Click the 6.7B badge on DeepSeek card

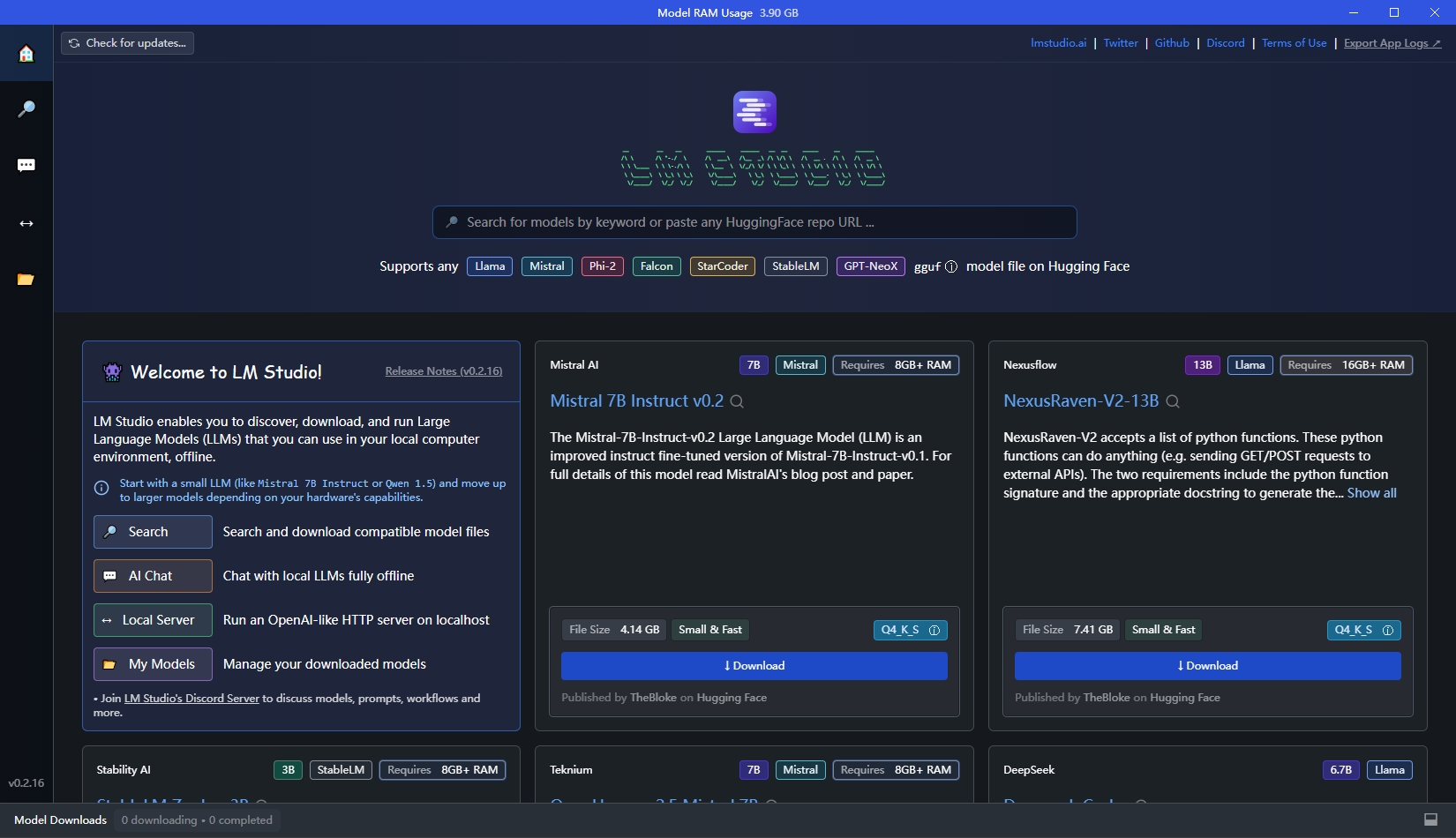point(1341,770)
